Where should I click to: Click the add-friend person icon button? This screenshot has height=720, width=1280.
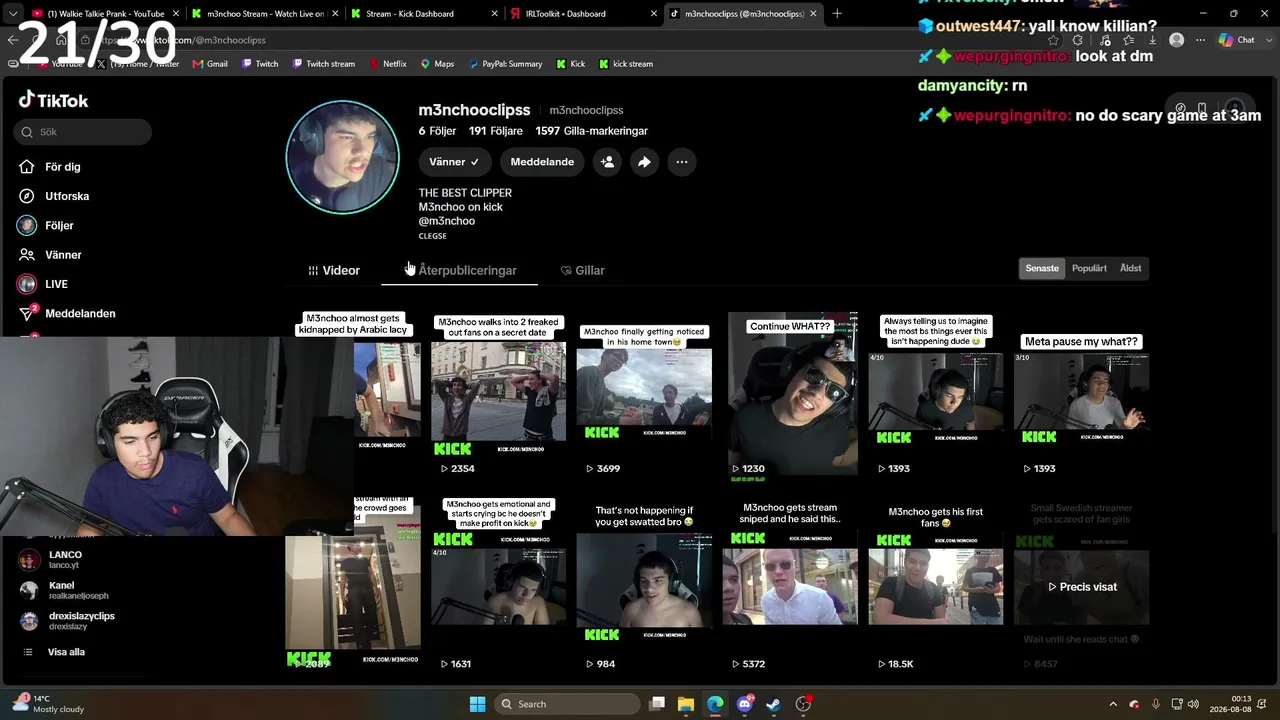point(607,162)
